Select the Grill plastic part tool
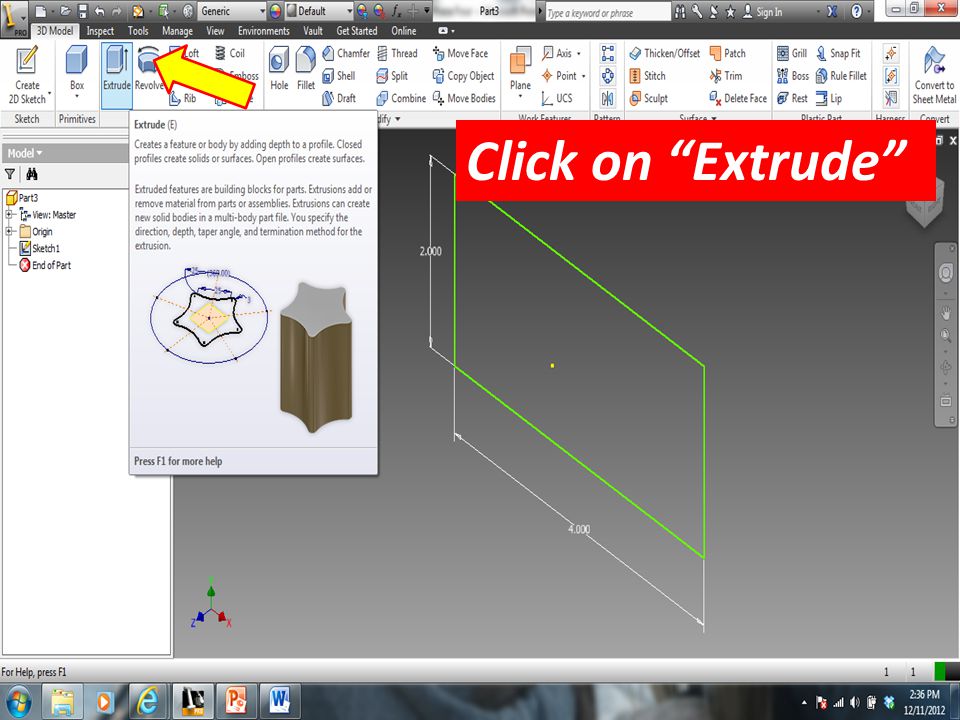The image size is (960, 720). (x=792, y=53)
